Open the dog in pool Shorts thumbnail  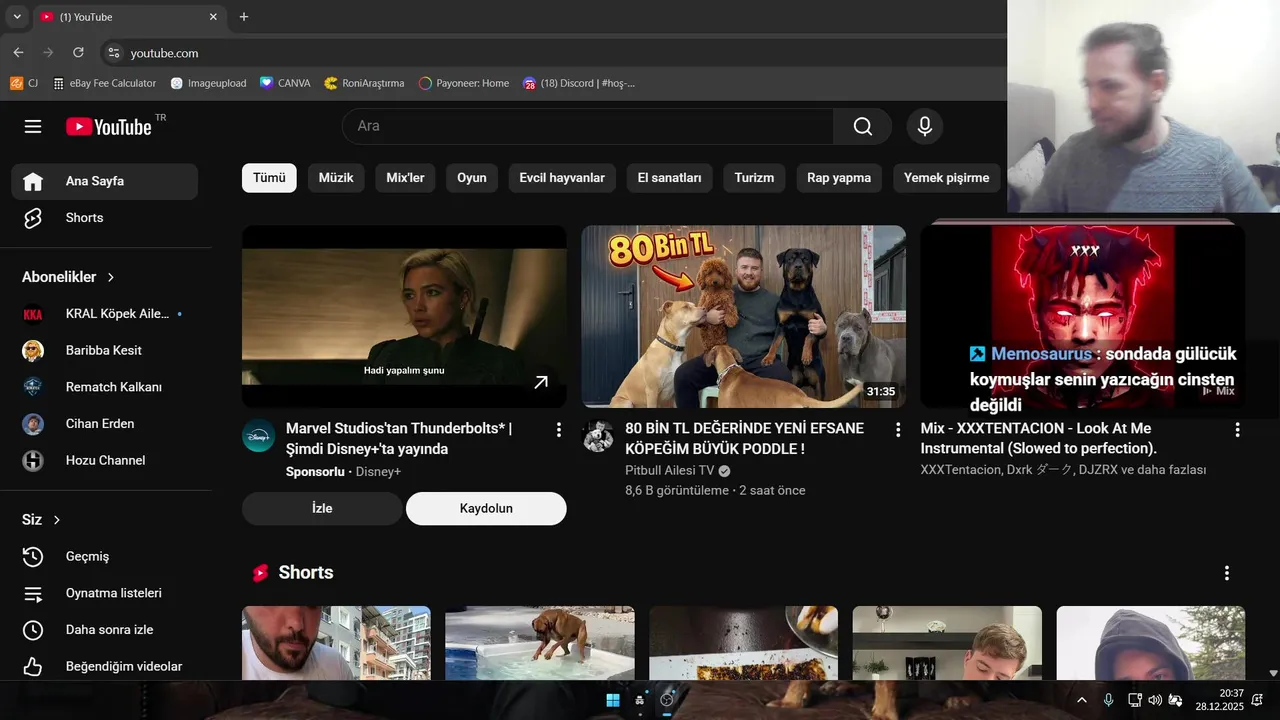(x=540, y=643)
